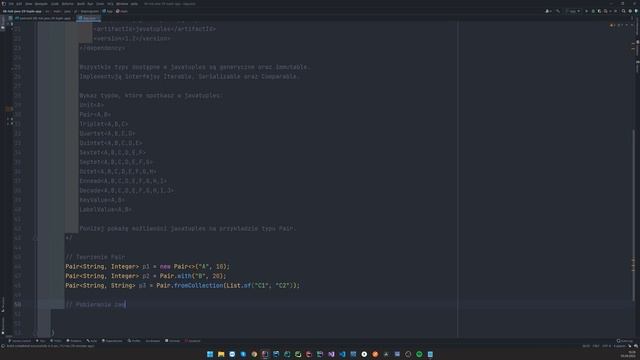Open the Run tool window
Viewport: 640px width, 360px height.
pyautogui.click(x=41, y=341)
